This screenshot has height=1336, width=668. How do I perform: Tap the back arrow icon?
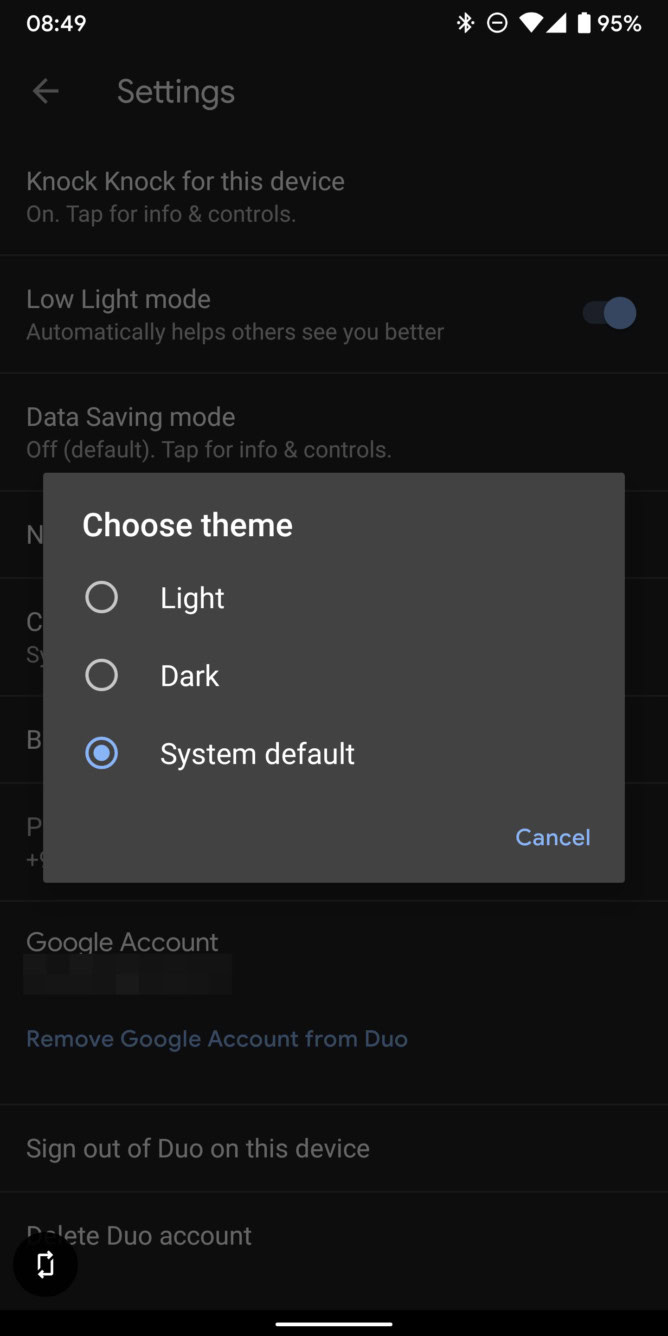(45, 92)
